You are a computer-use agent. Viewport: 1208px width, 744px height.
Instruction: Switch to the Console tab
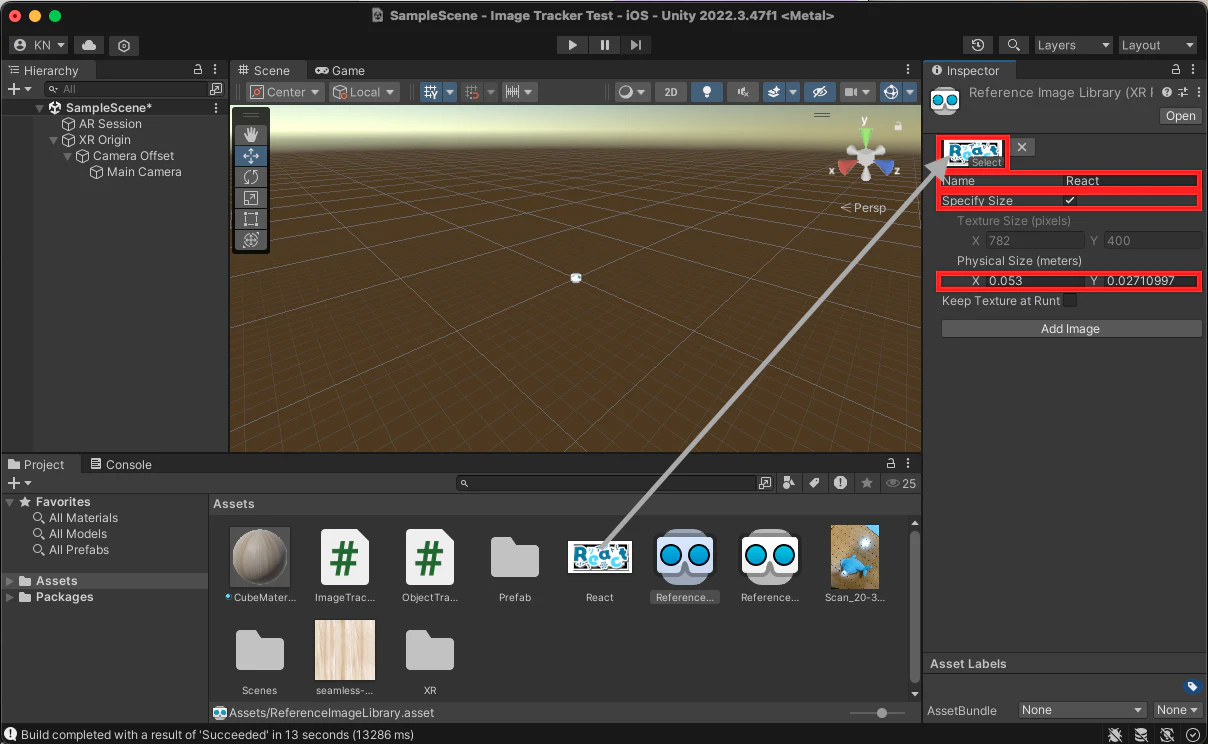121,464
